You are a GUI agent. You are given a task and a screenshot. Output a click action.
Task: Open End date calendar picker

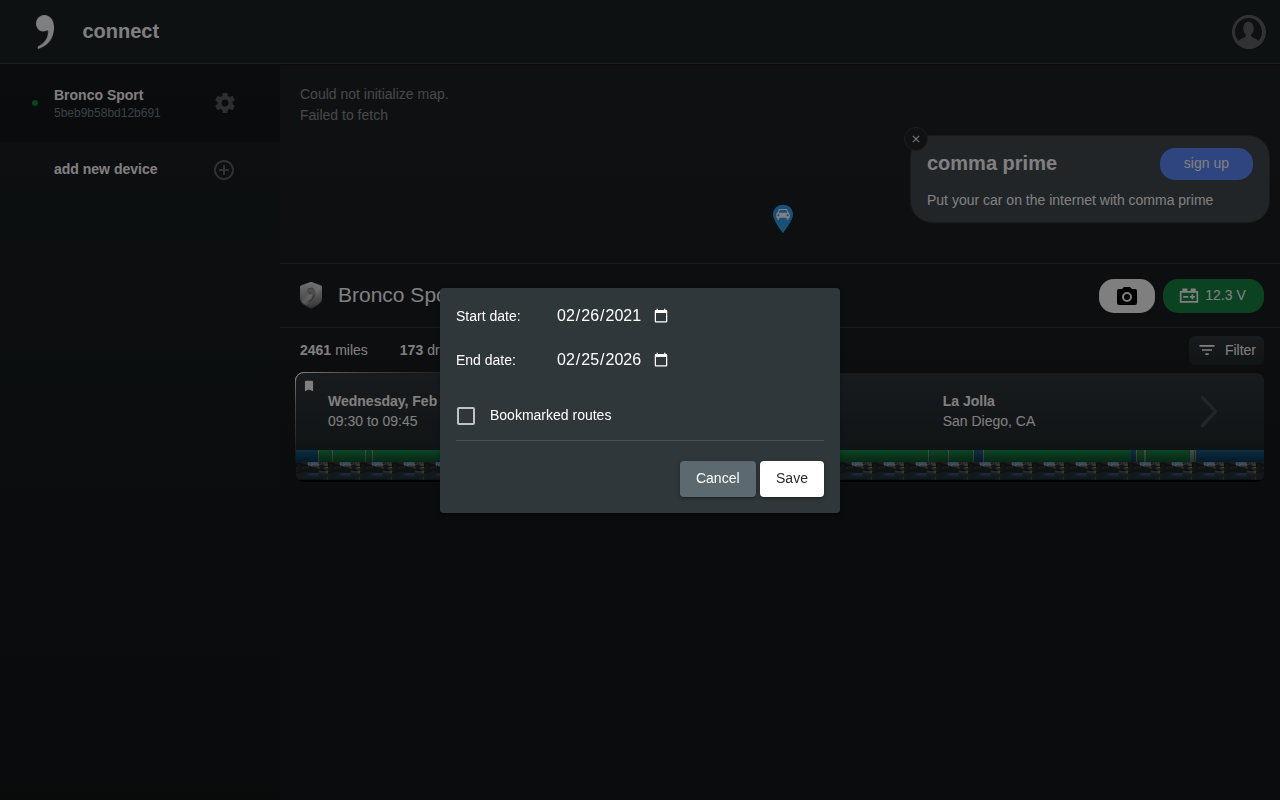[661, 360]
